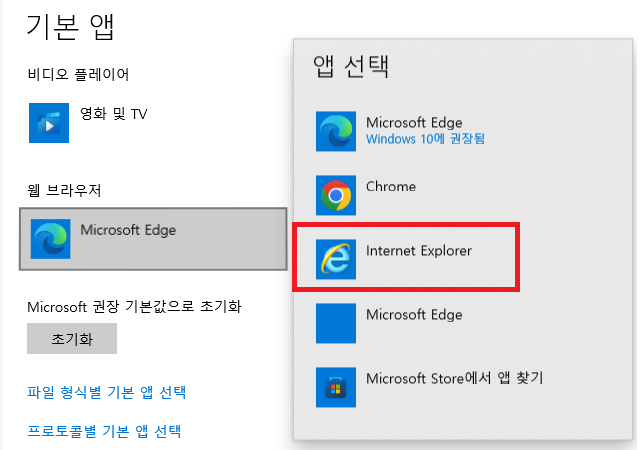The height and width of the screenshot is (450, 643).
Task: Open 파일 형식별 기본 앱 선택 link
Action: click(x=107, y=392)
